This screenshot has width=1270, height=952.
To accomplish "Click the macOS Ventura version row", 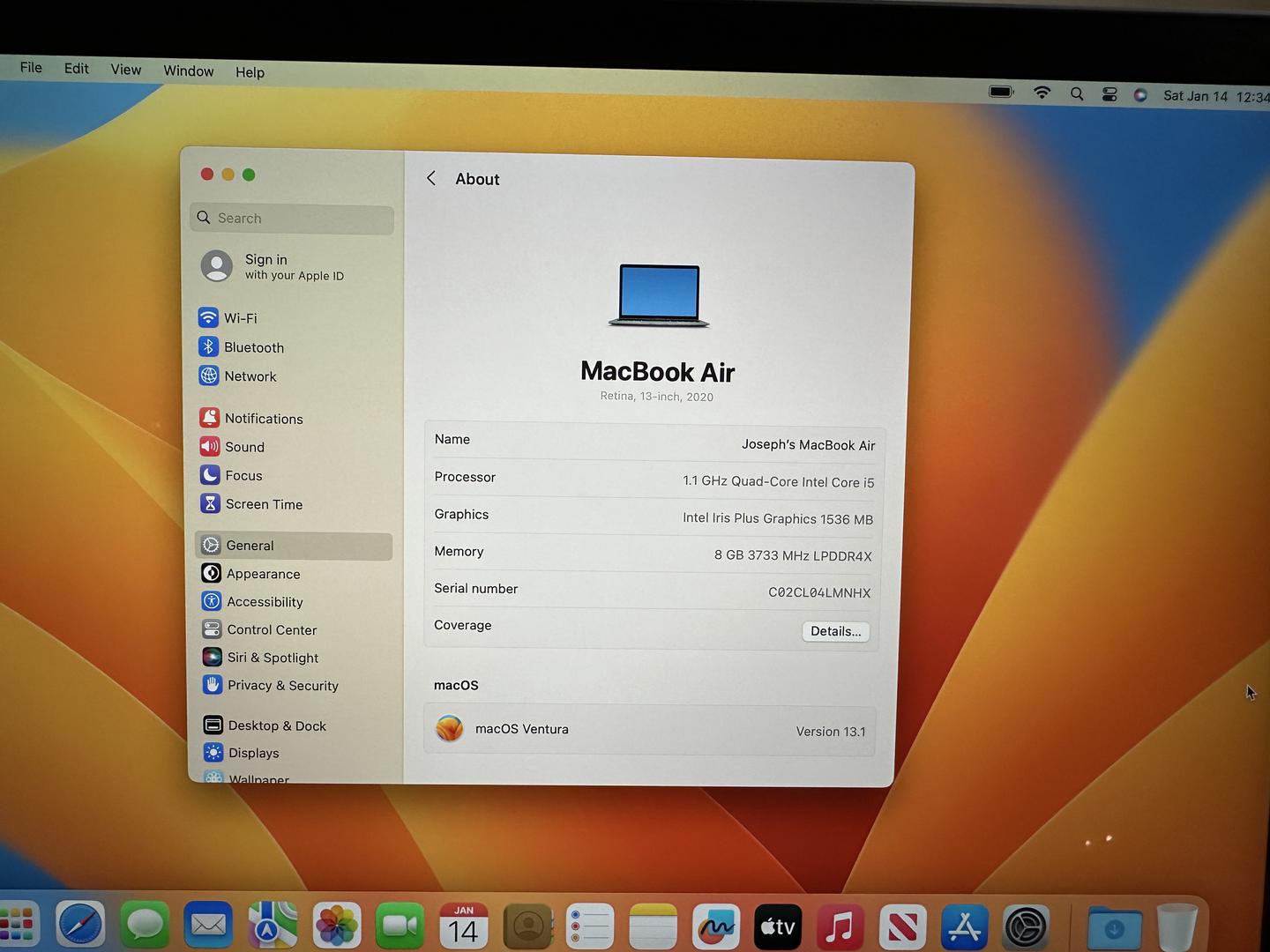I will point(650,730).
